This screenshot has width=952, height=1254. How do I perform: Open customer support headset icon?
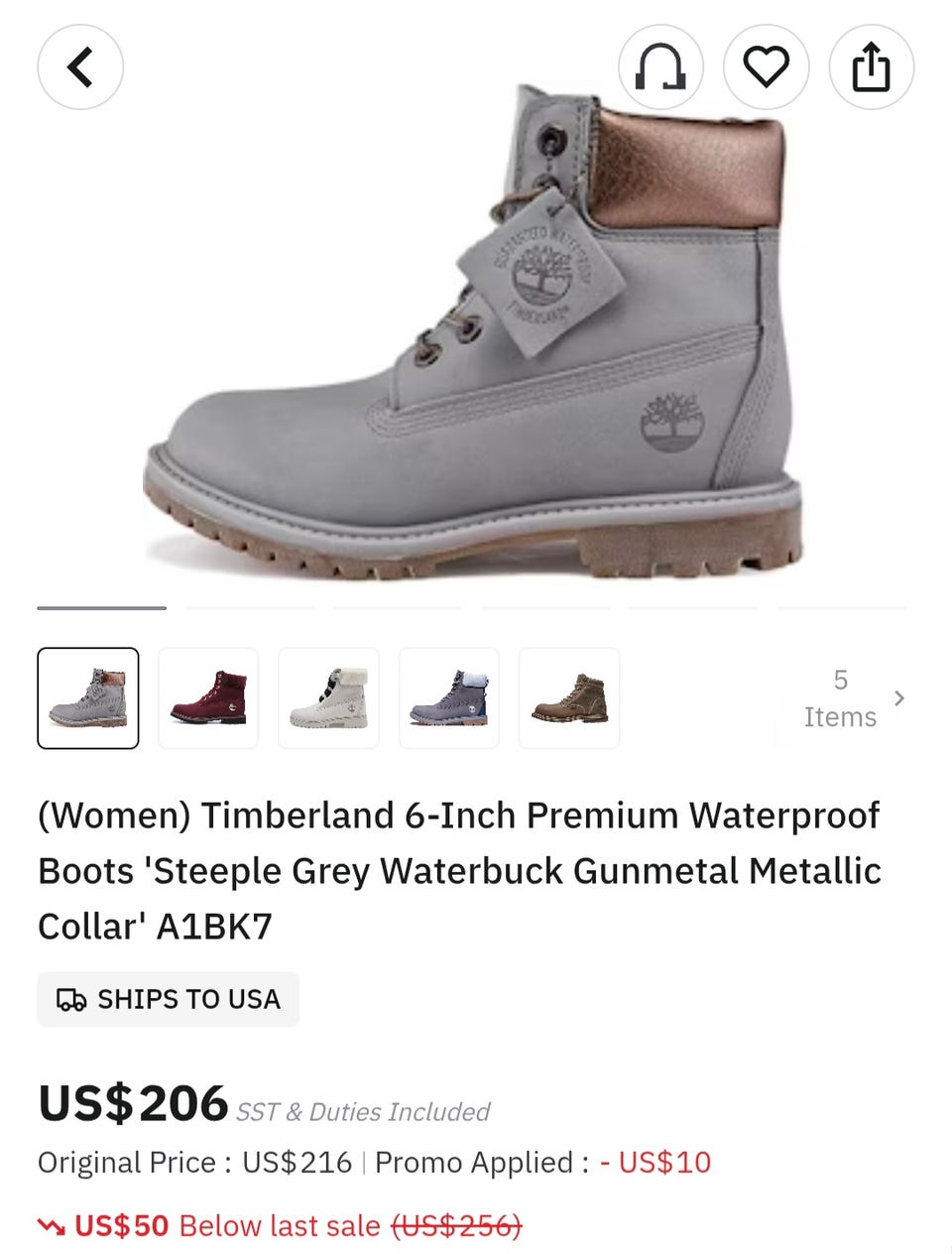click(x=660, y=67)
